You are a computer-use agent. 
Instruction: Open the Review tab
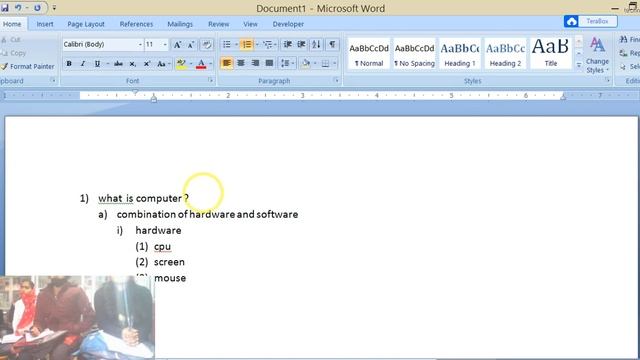coord(219,24)
